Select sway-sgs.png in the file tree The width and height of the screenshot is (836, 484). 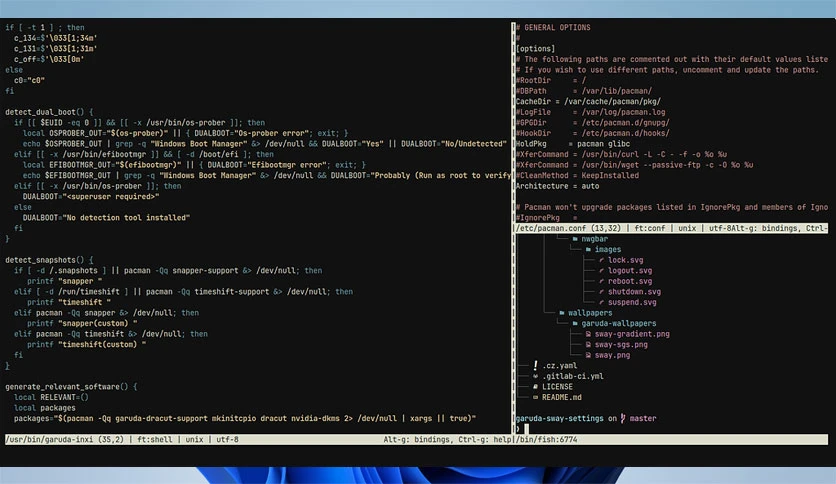(621, 345)
